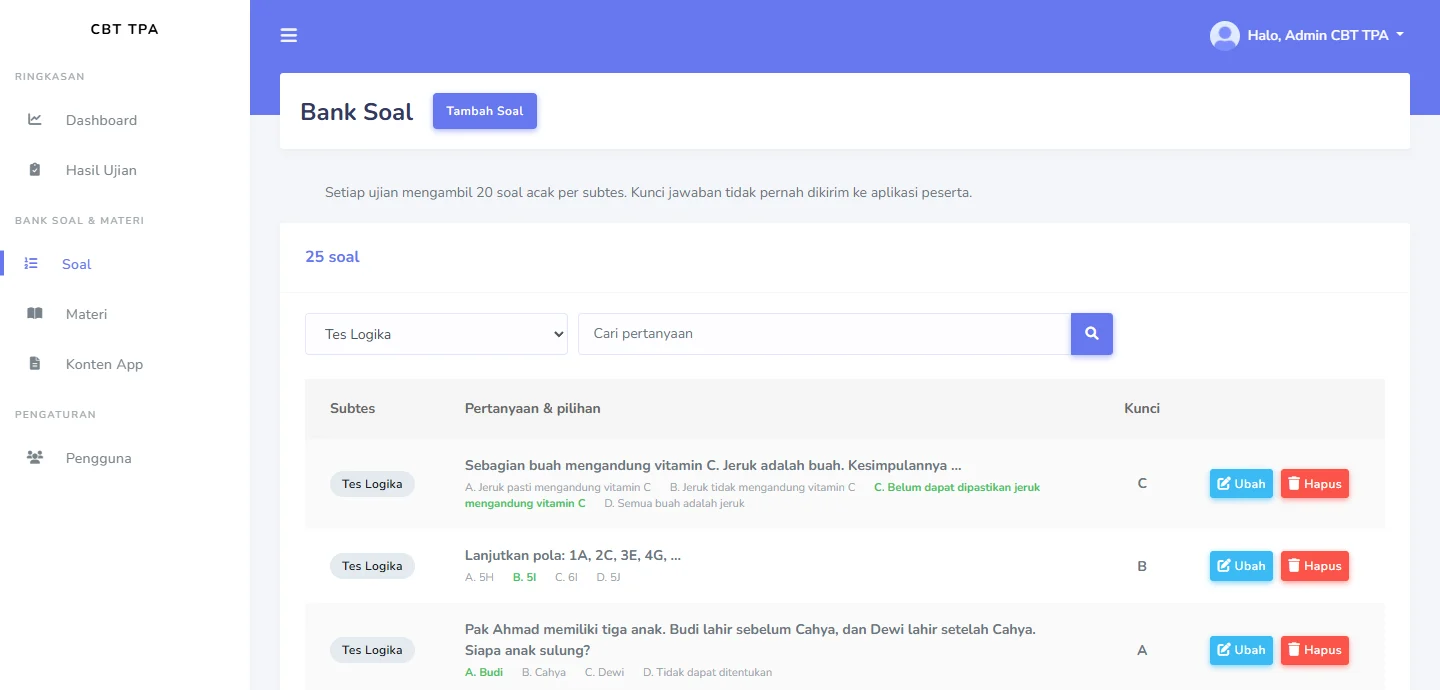Toggle sidebar with hamburger menu icon
Viewport: 1440px width, 690px height.
(x=289, y=36)
